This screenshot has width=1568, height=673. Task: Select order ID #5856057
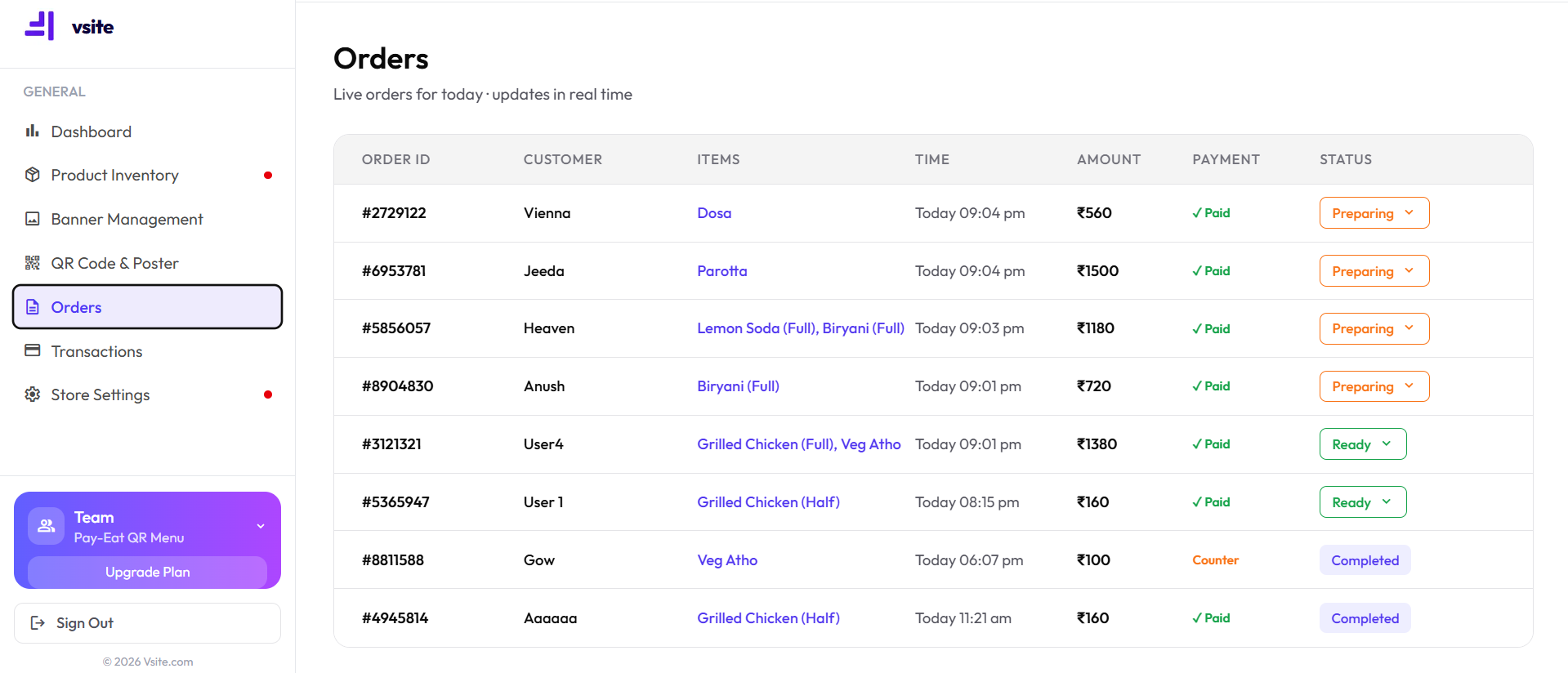click(396, 328)
